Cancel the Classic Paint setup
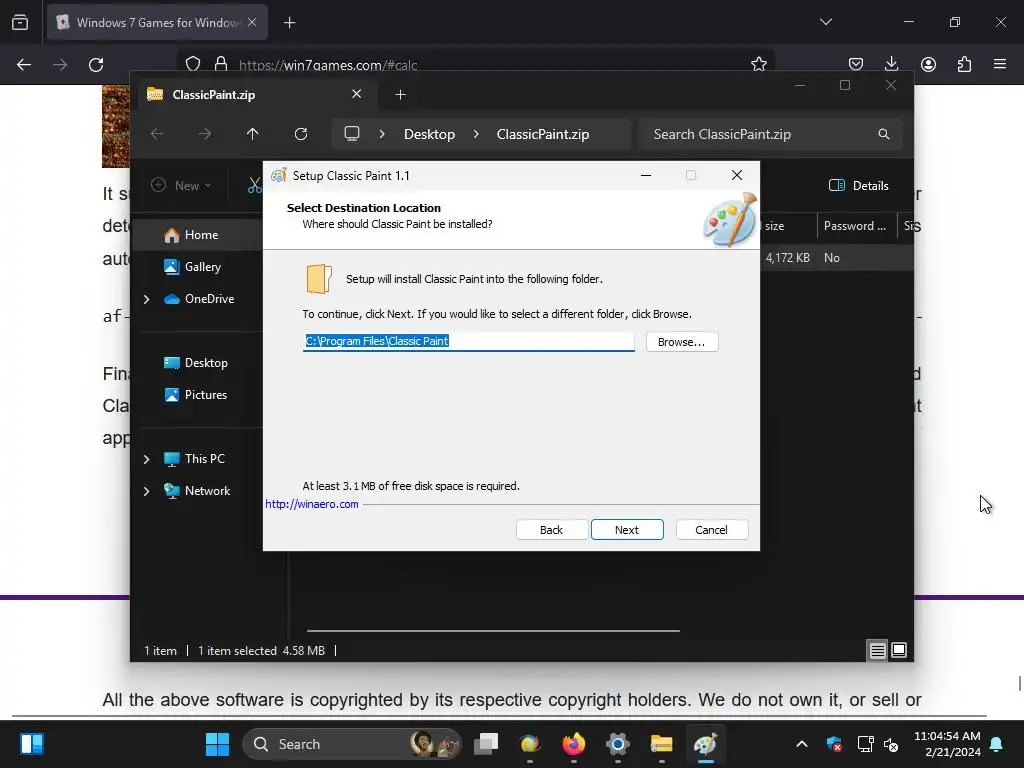 (x=711, y=530)
